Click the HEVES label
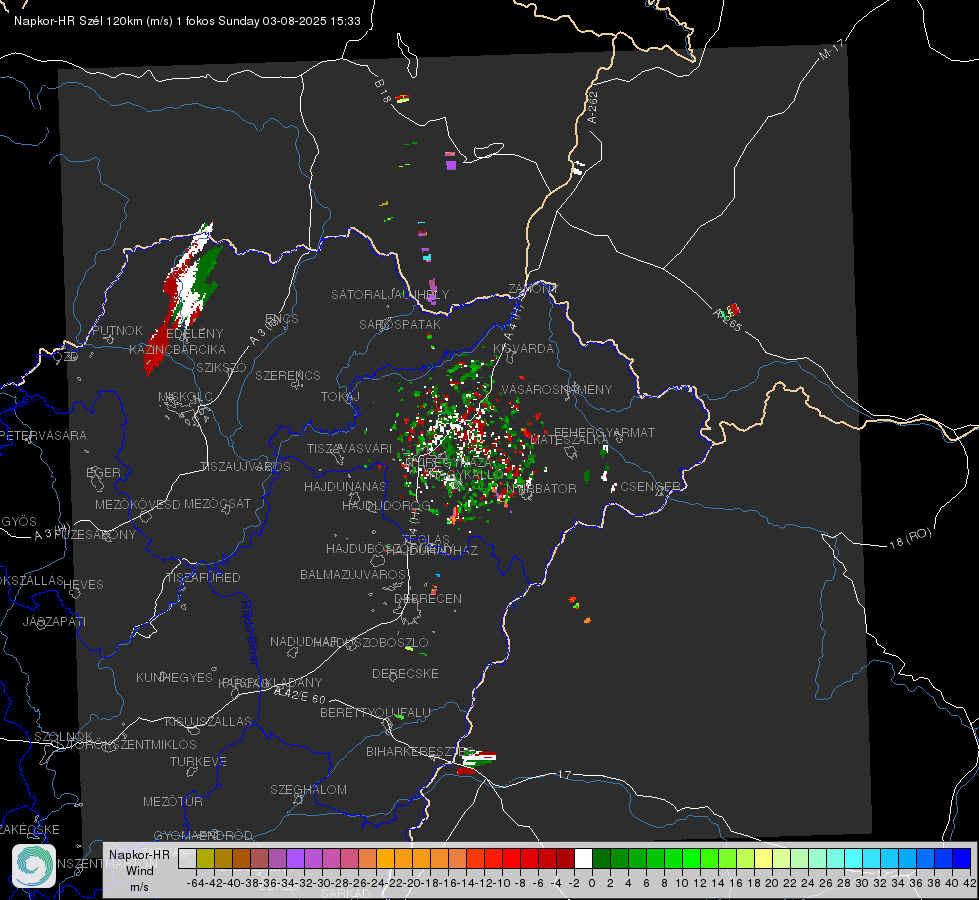The width and height of the screenshot is (979, 900). pyautogui.click(x=83, y=585)
